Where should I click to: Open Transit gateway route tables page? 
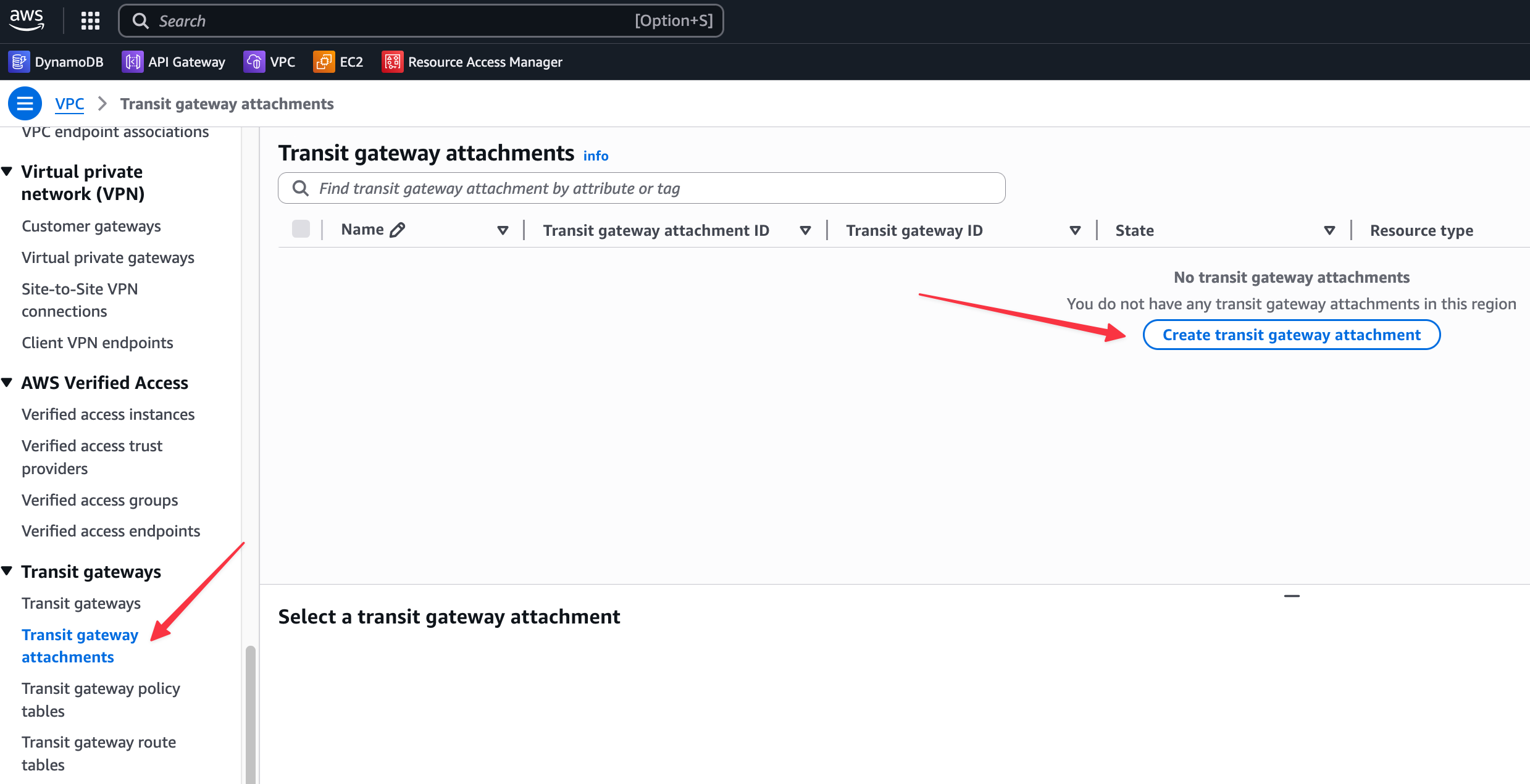coord(98,753)
